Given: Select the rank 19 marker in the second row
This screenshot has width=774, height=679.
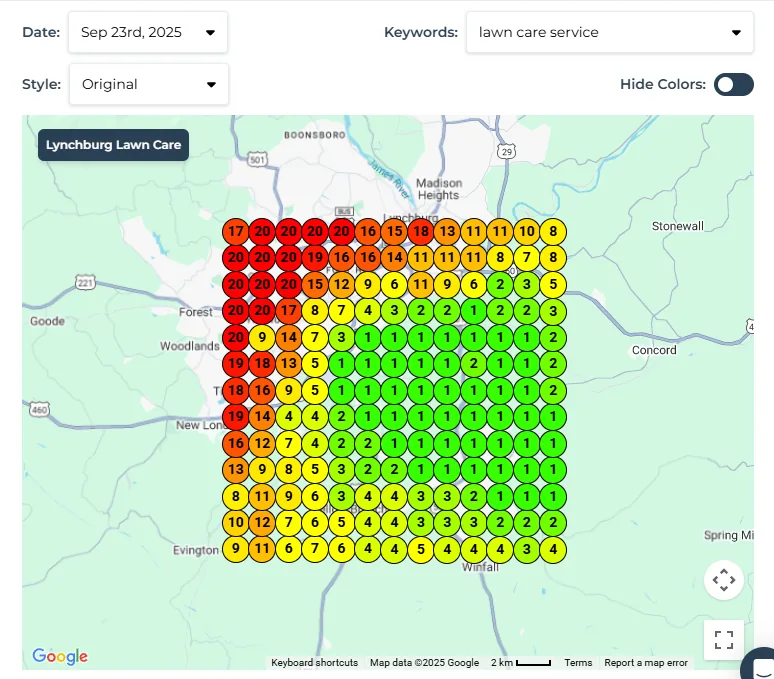Looking at the screenshot, I should click(315, 258).
